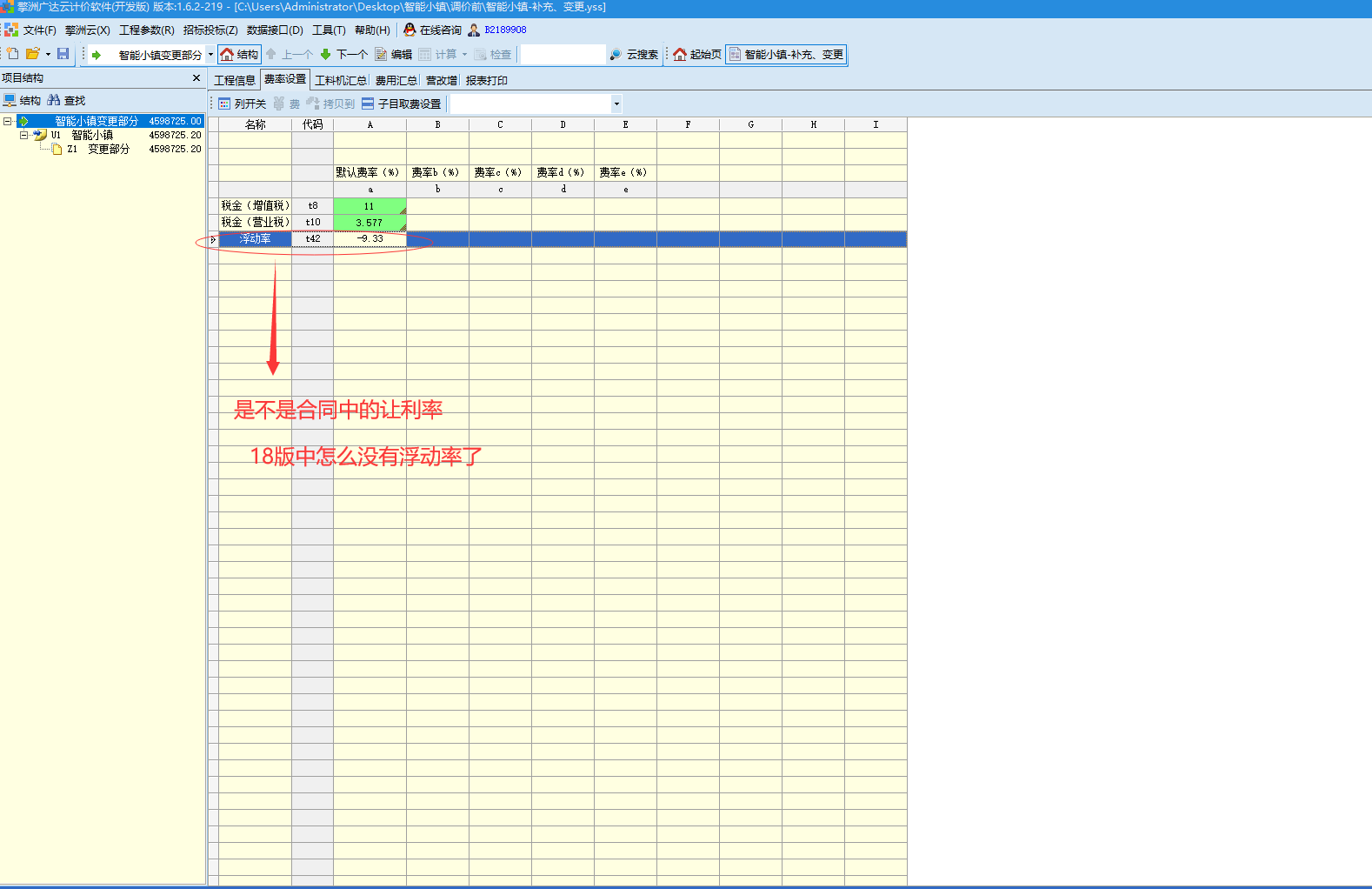Viewport: 1372px width, 889px height.
Task: Click the code cell t8
Action: [x=313, y=206]
